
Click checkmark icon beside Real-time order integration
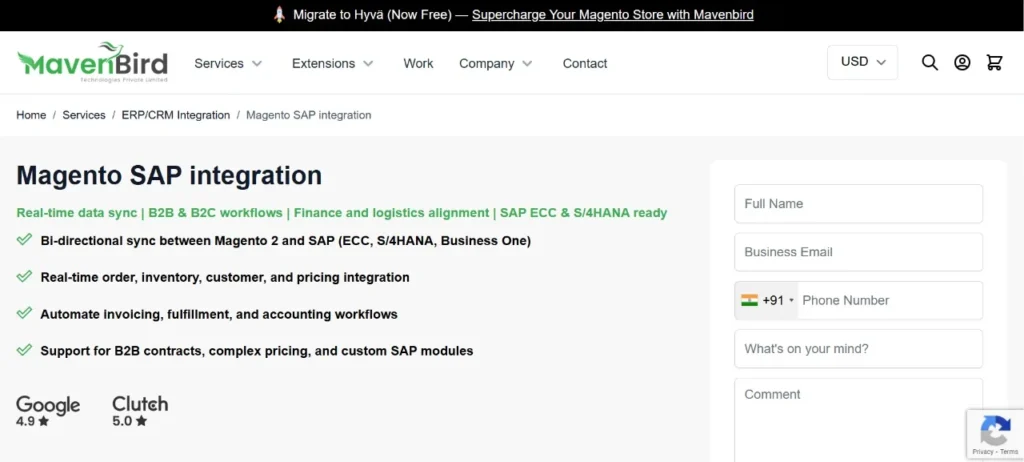tap(24, 276)
